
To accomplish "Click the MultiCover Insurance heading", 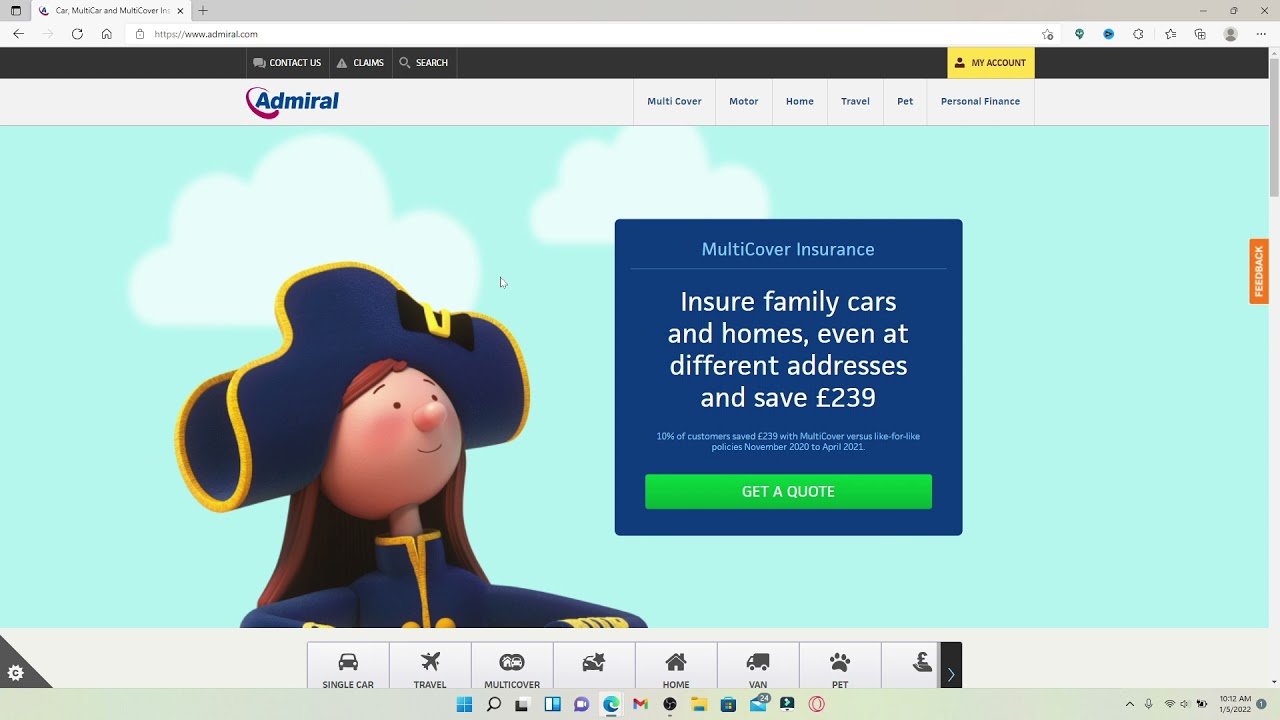I will [788, 249].
